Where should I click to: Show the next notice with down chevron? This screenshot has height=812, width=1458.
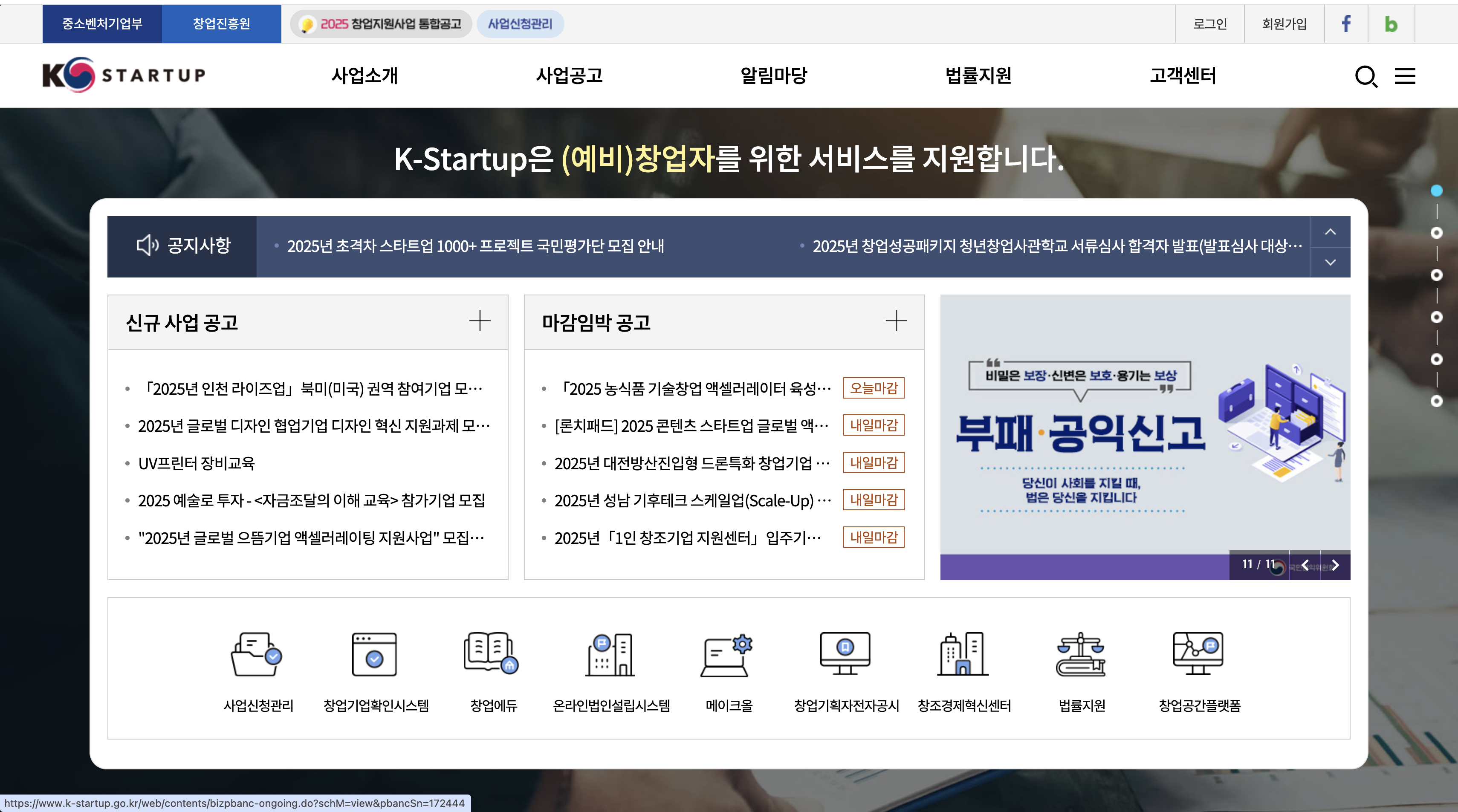click(x=1331, y=262)
